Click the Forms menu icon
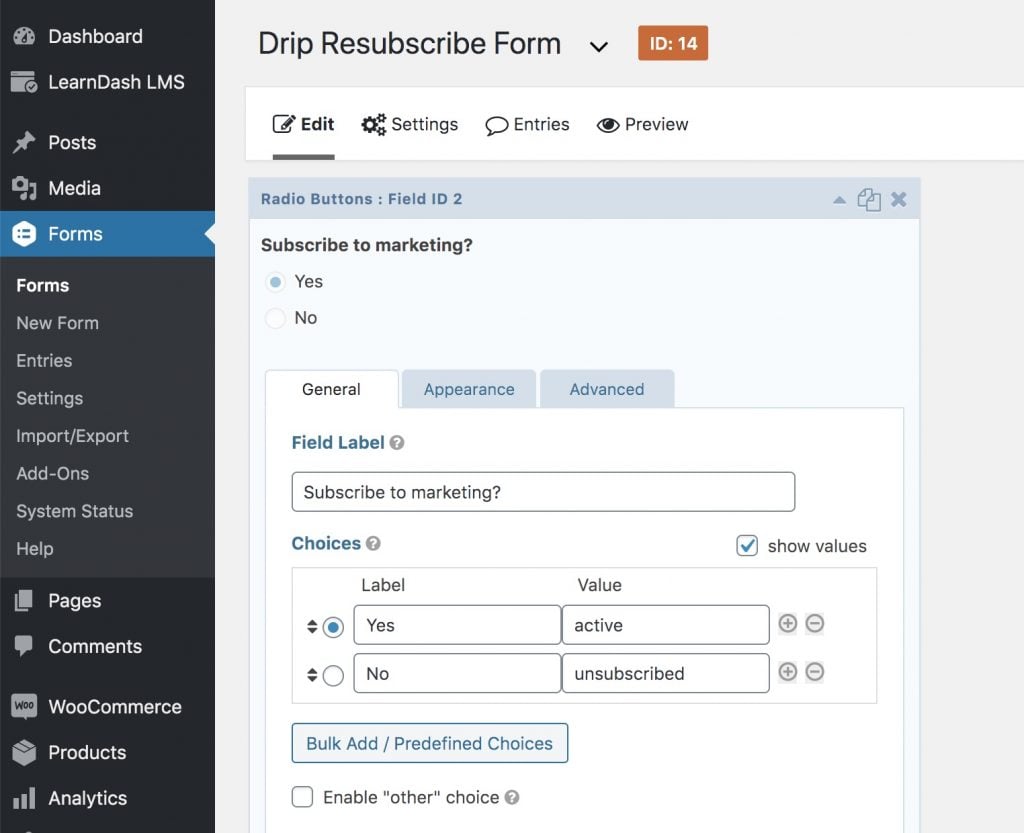This screenshot has height=833, width=1024. coord(24,234)
